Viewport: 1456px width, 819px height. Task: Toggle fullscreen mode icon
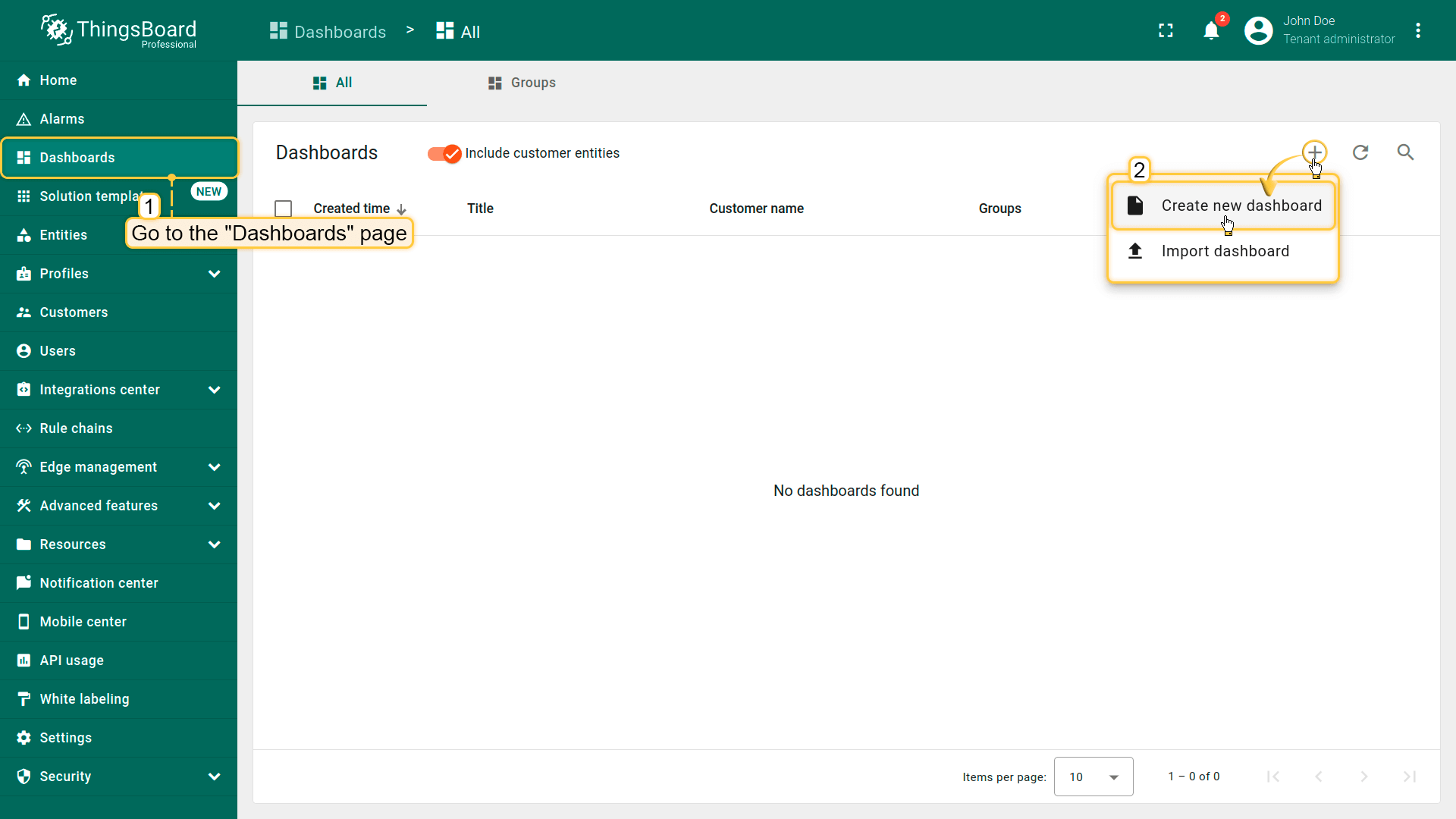pyautogui.click(x=1166, y=31)
